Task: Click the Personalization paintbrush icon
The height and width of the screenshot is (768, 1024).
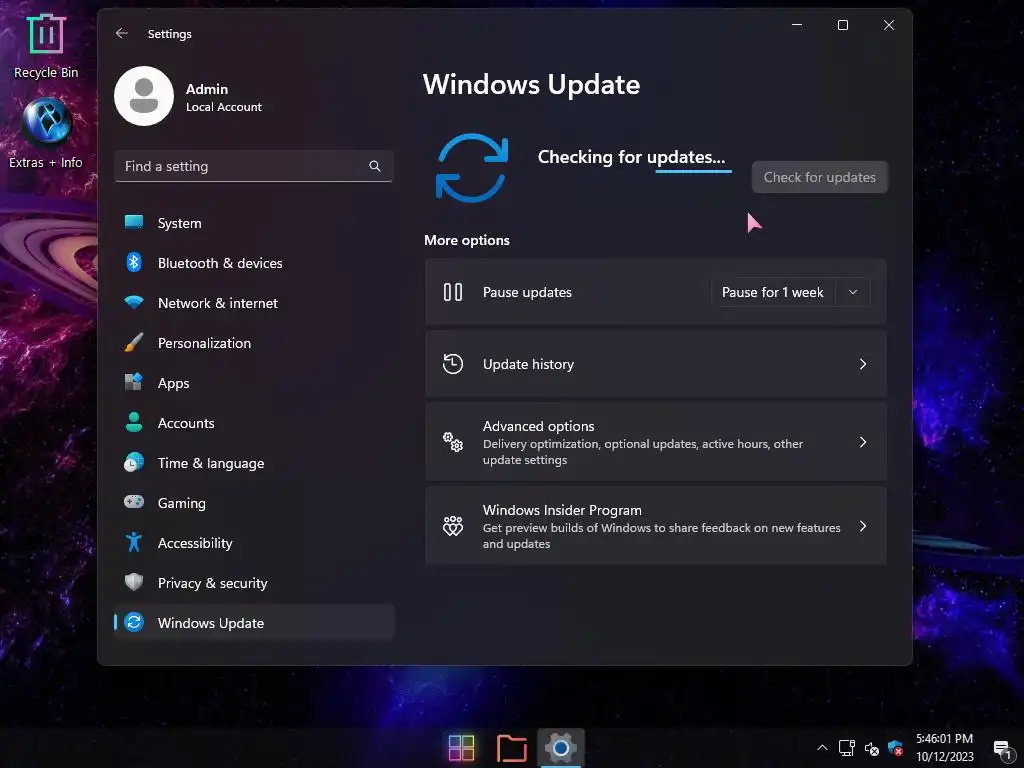Action: tap(134, 342)
